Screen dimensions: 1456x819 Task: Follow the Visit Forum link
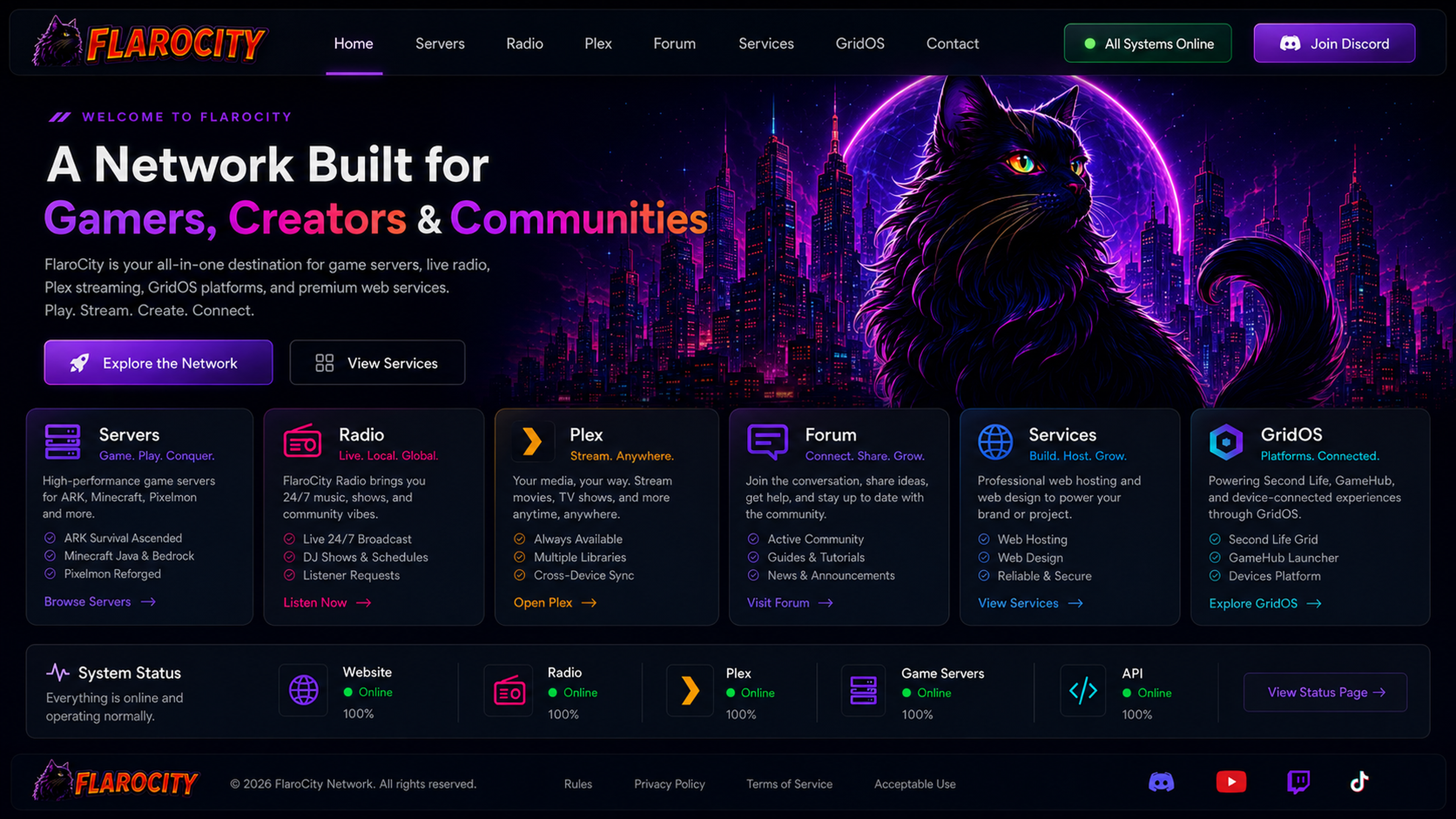point(789,602)
